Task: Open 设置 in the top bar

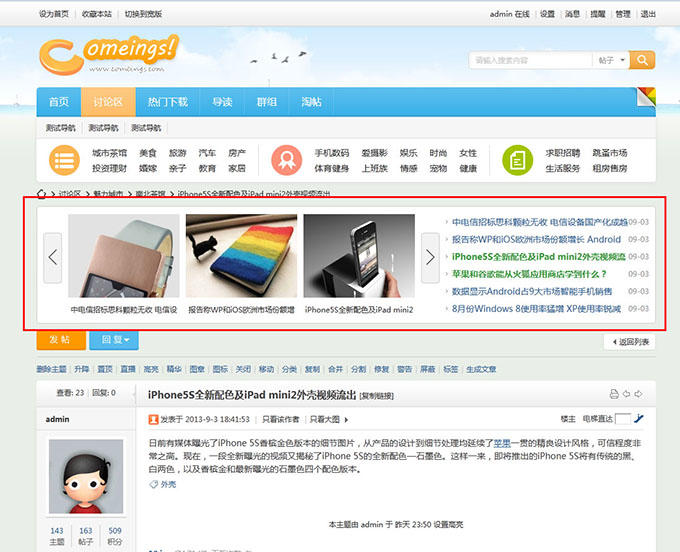Action: coord(547,14)
